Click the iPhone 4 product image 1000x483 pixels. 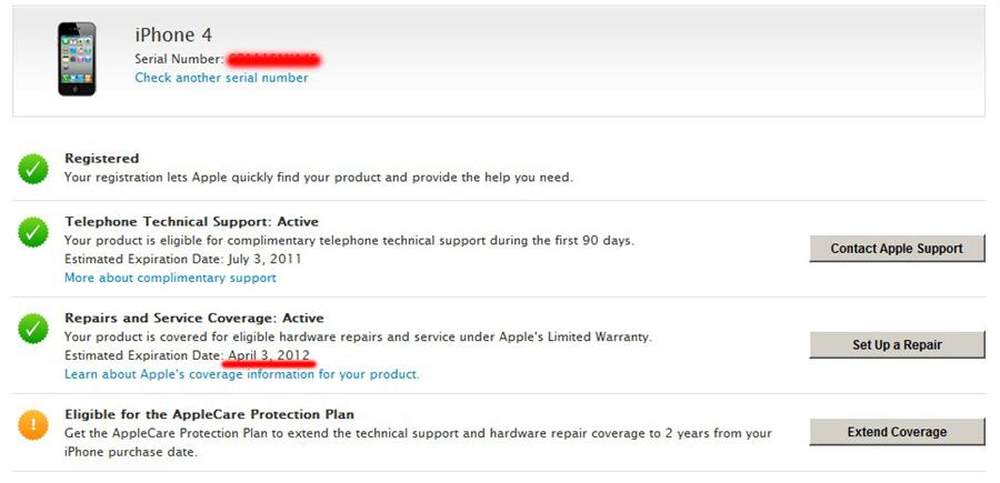point(77,59)
